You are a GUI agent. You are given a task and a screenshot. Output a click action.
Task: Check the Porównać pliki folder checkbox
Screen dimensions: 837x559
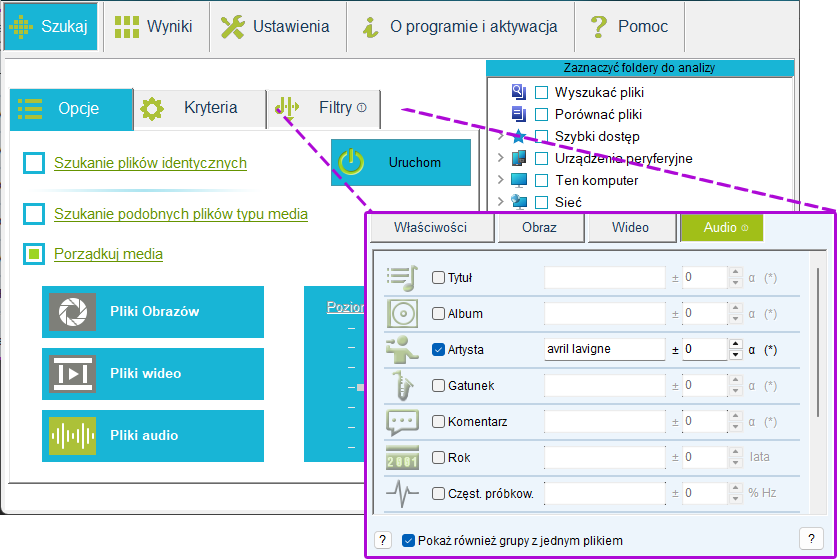pyautogui.click(x=541, y=114)
